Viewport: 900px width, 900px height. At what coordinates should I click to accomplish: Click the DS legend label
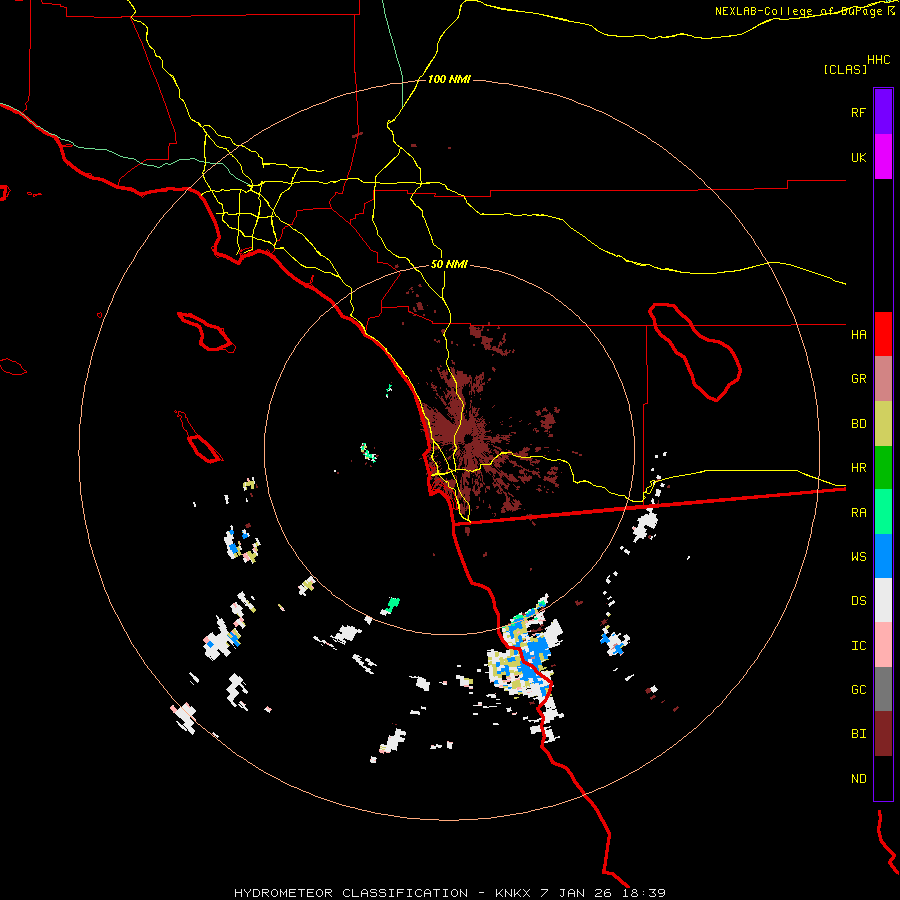[x=858, y=601]
